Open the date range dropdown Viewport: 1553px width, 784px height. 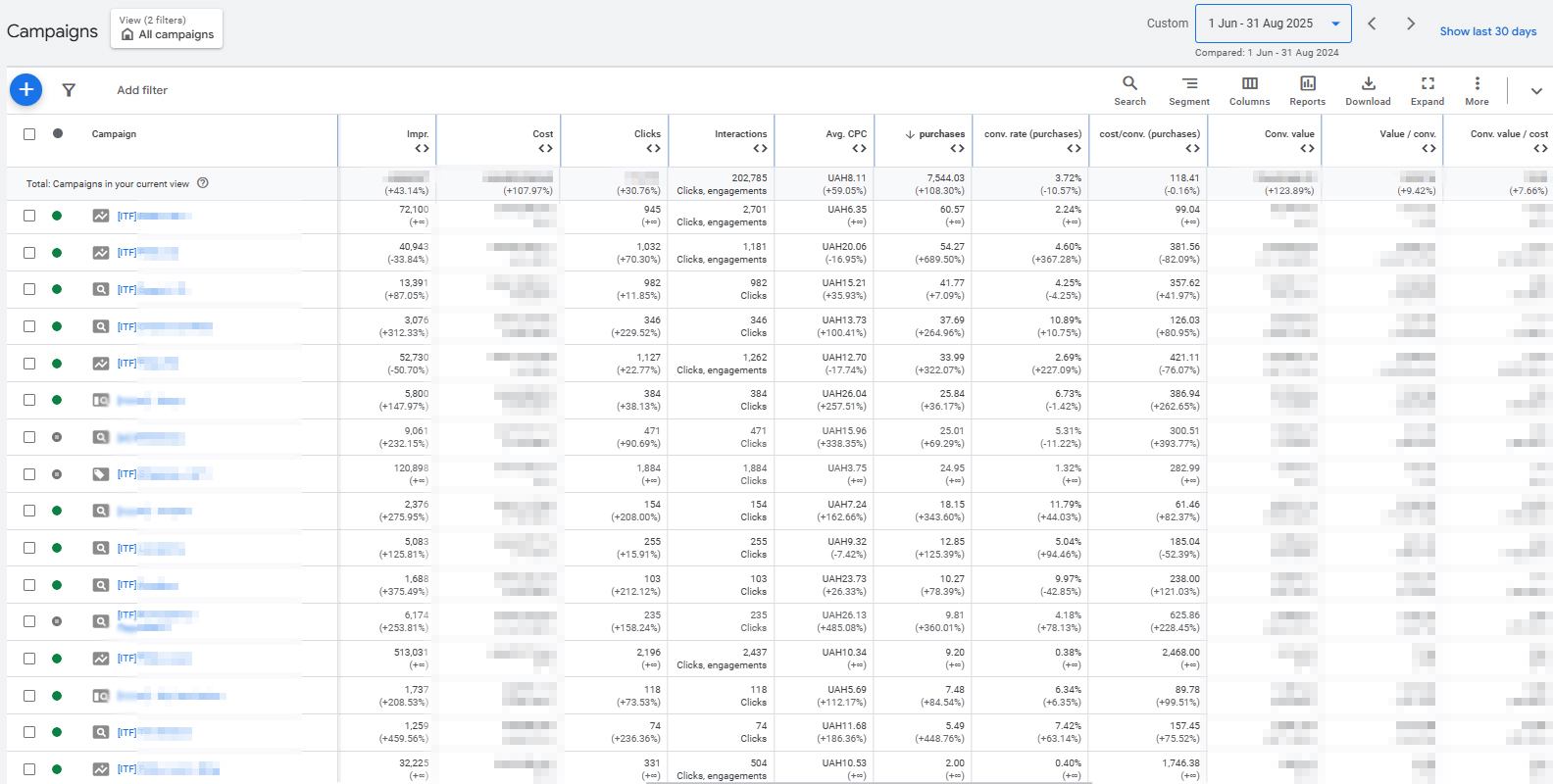pos(1273,24)
